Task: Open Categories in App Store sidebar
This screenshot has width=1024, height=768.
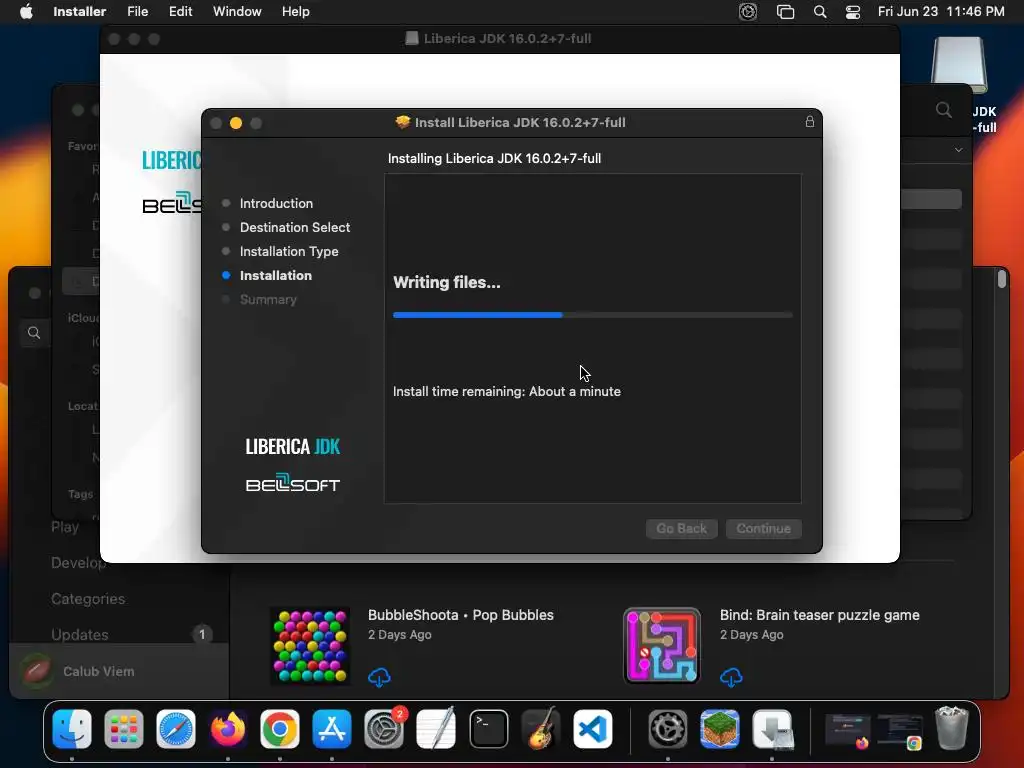Action: click(x=88, y=599)
